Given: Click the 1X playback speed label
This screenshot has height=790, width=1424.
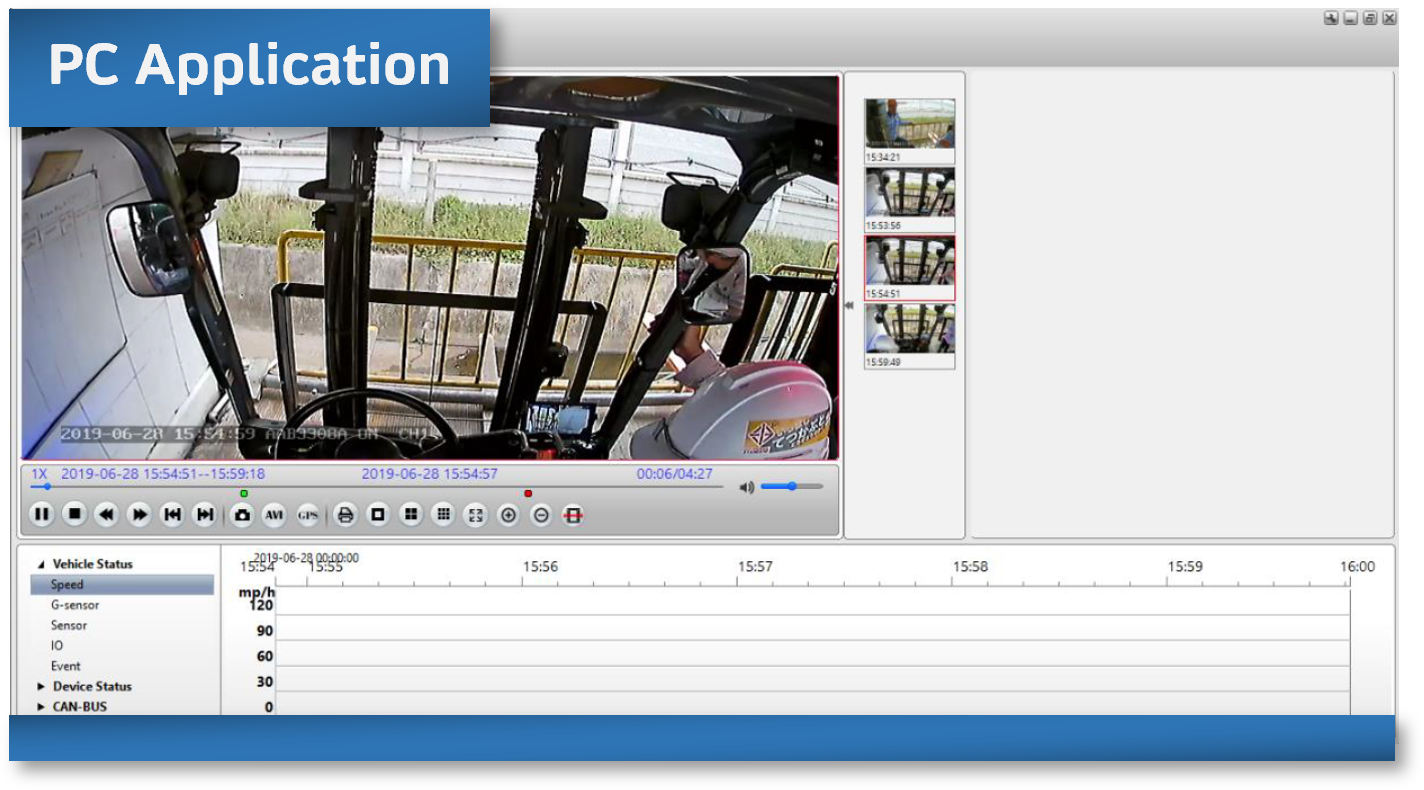Looking at the screenshot, I should (x=39, y=474).
